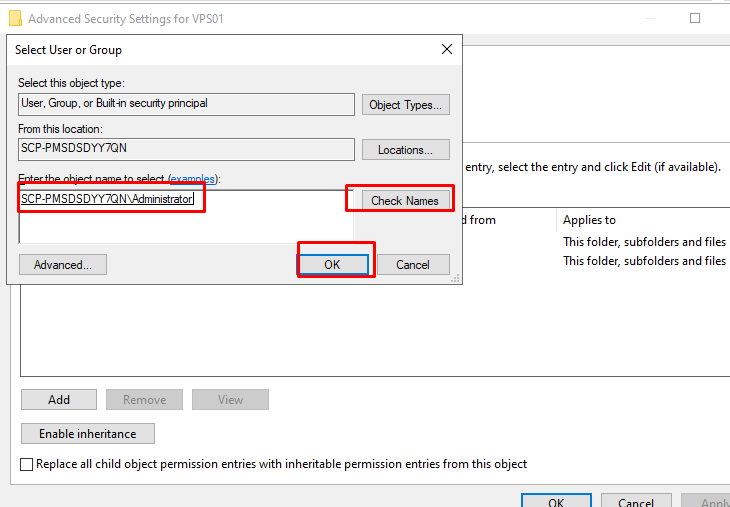The width and height of the screenshot is (730, 507).
Task: Open the Locations browser
Action: tap(406, 150)
